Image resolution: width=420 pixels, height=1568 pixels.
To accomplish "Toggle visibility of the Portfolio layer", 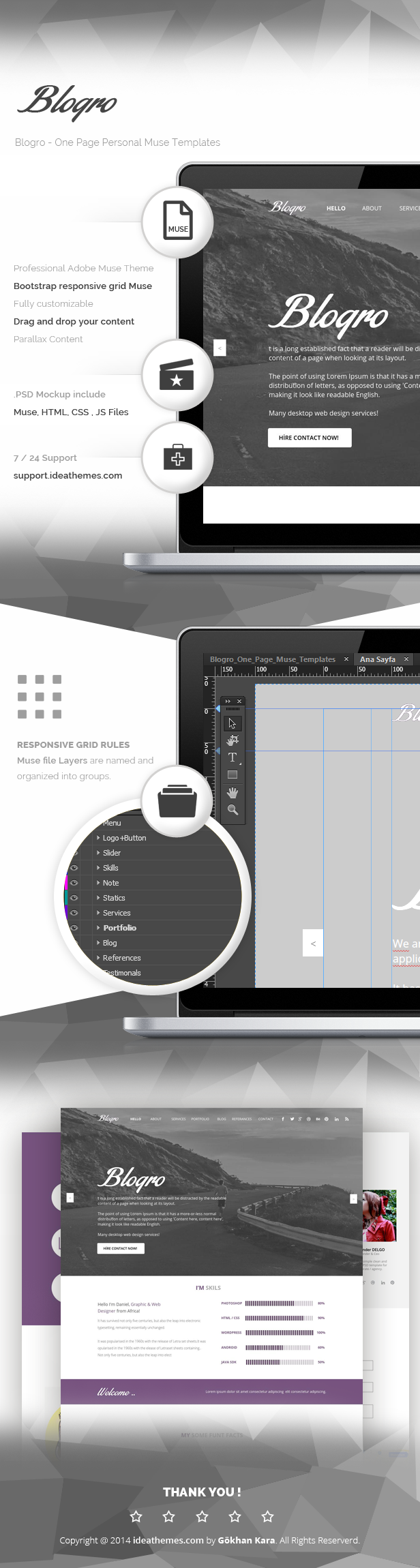I will pos(74,928).
